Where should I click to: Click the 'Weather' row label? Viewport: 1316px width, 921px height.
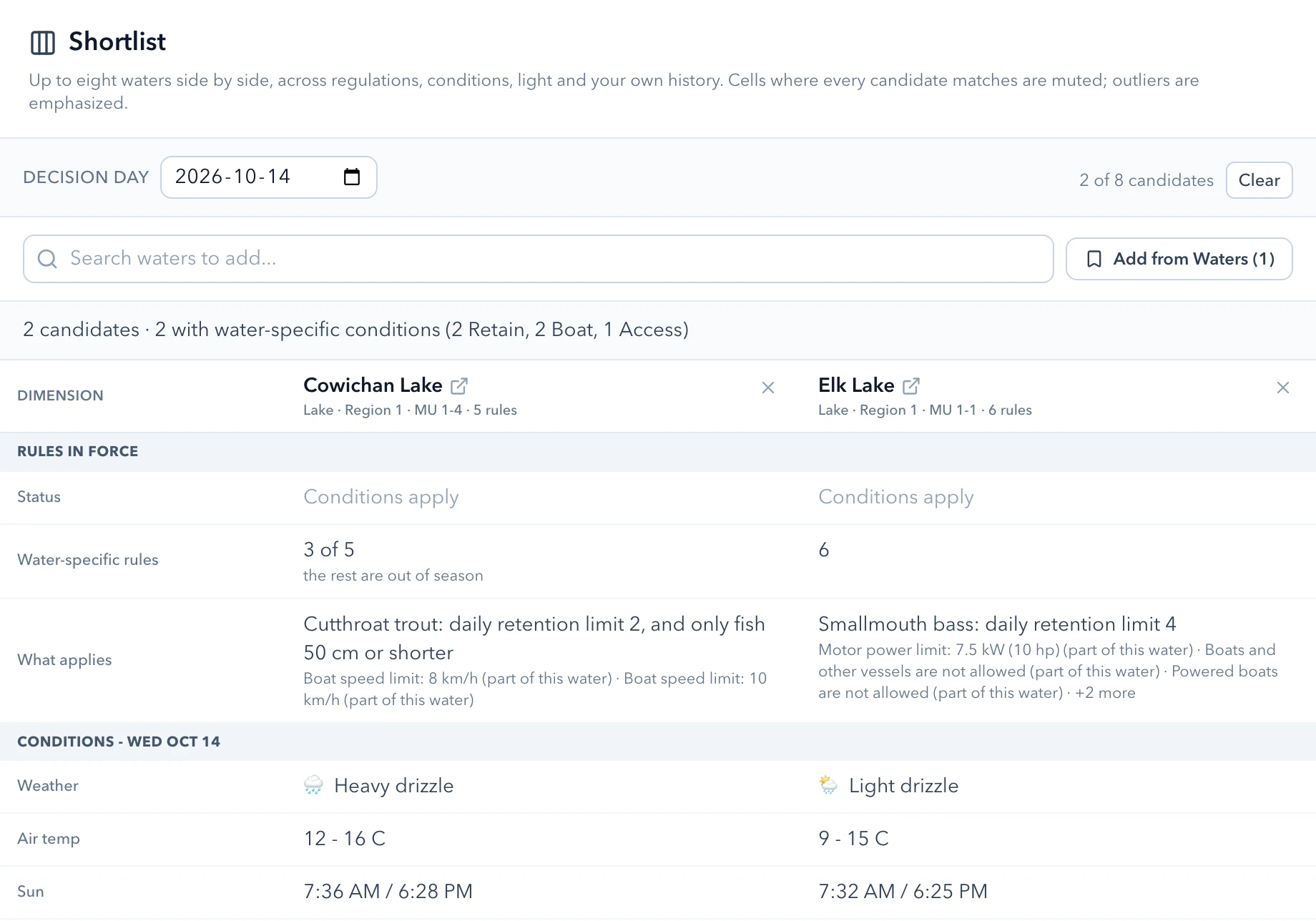[x=48, y=786]
